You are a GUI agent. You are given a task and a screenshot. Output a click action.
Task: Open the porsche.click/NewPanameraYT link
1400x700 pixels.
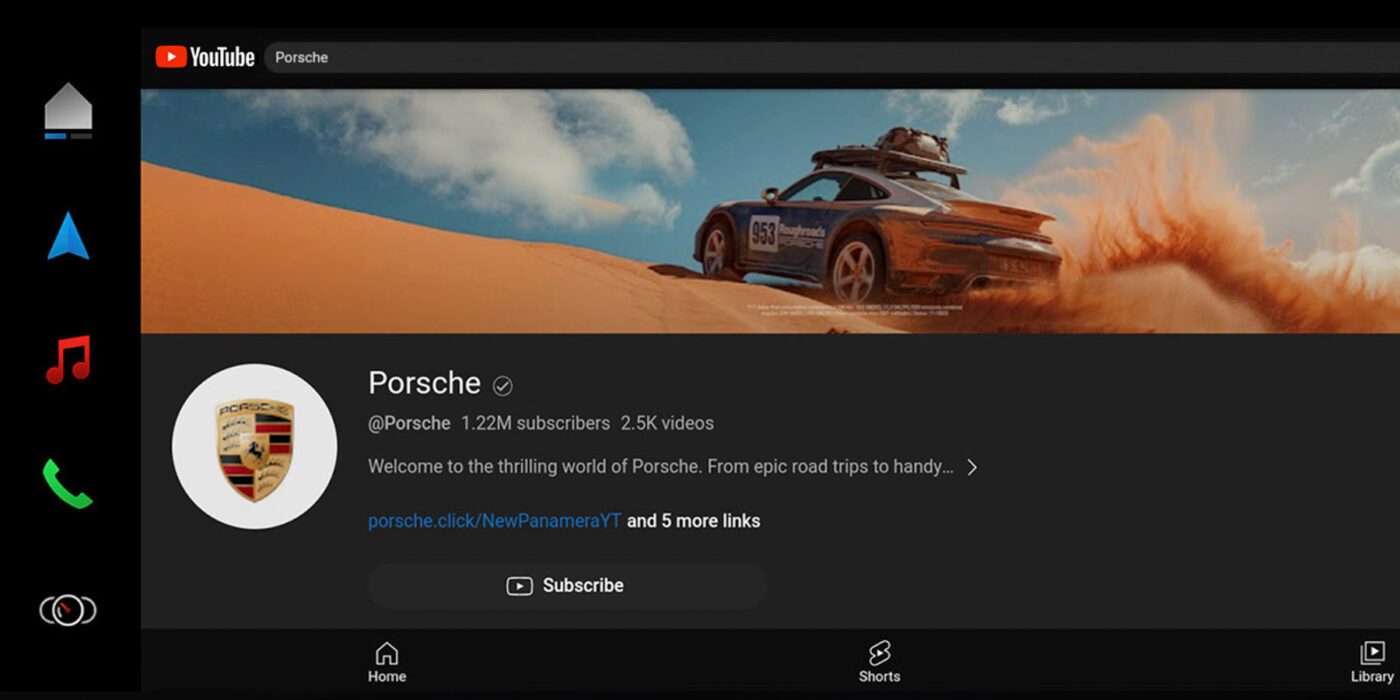pyautogui.click(x=494, y=521)
